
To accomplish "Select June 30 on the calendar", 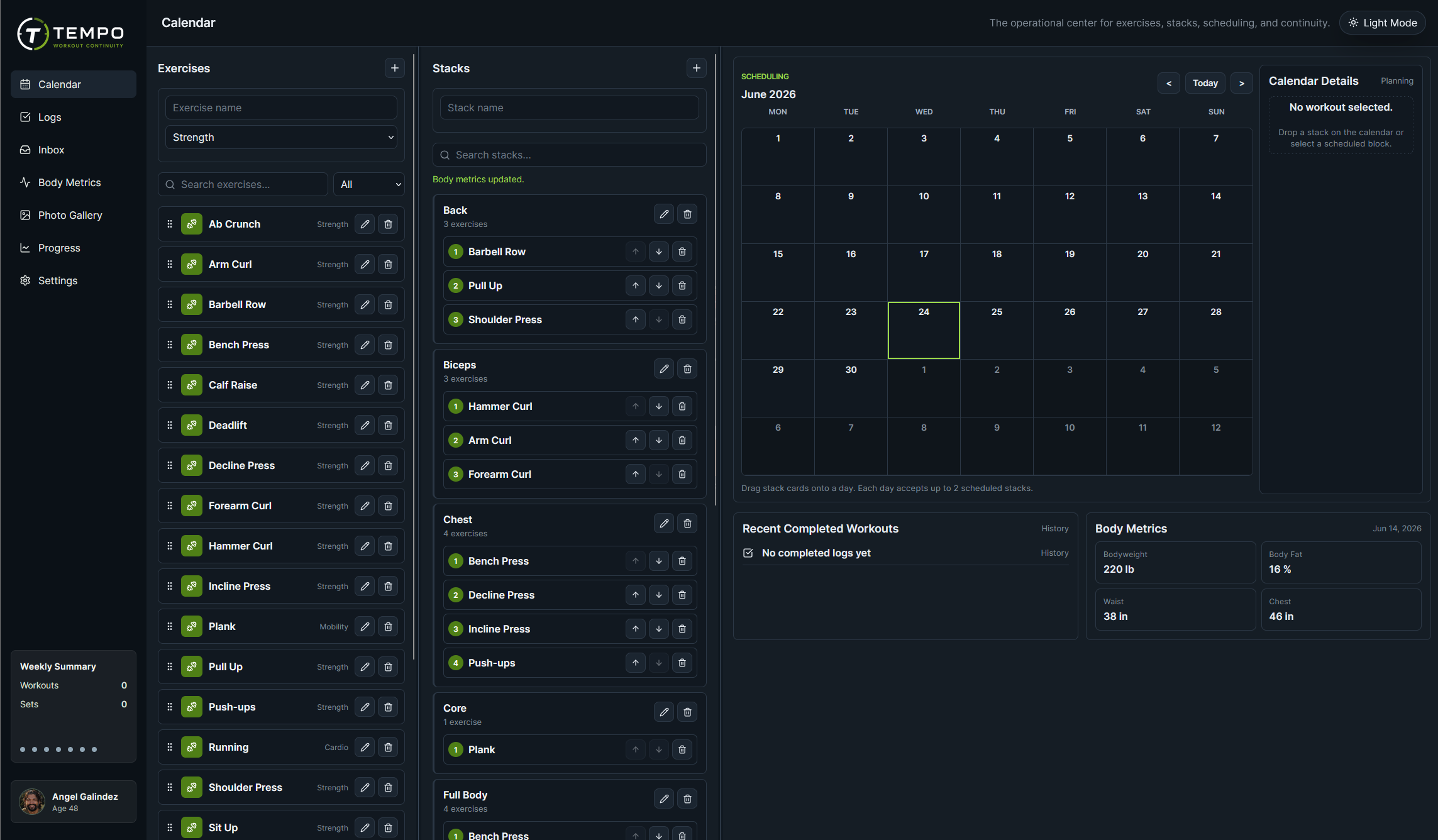I will 851,389.
